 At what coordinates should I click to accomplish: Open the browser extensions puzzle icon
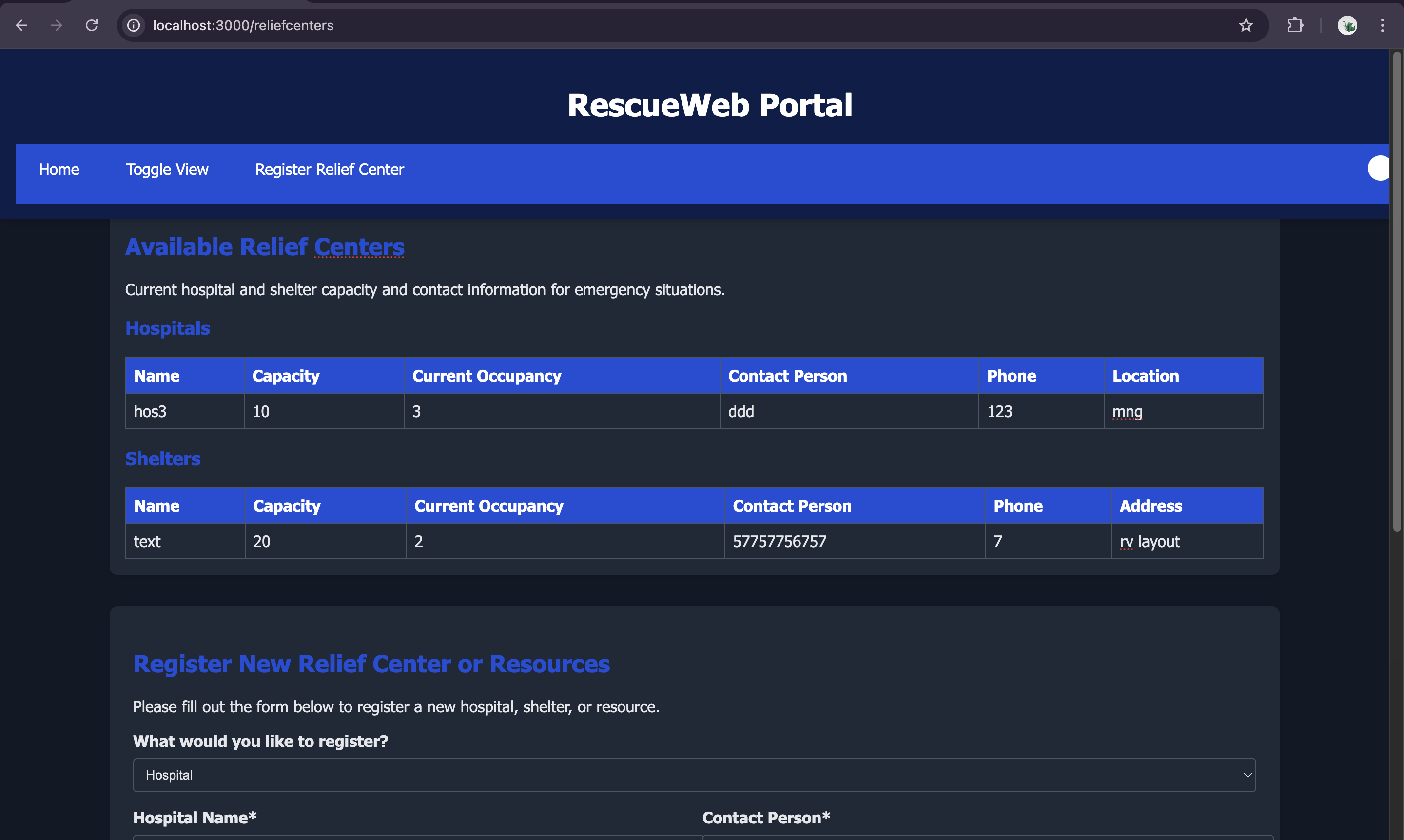[1295, 25]
